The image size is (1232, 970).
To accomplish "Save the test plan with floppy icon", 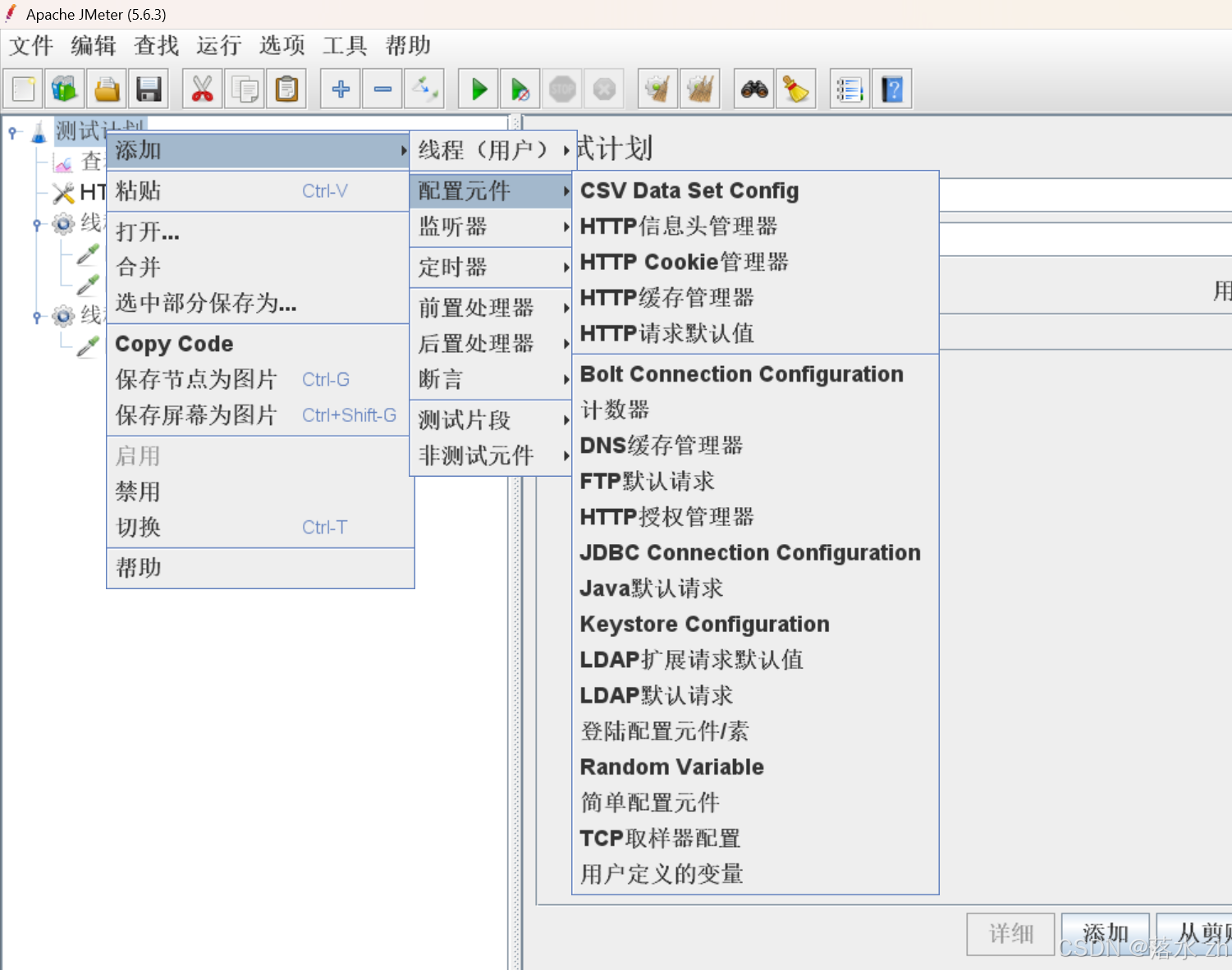I will [149, 89].
